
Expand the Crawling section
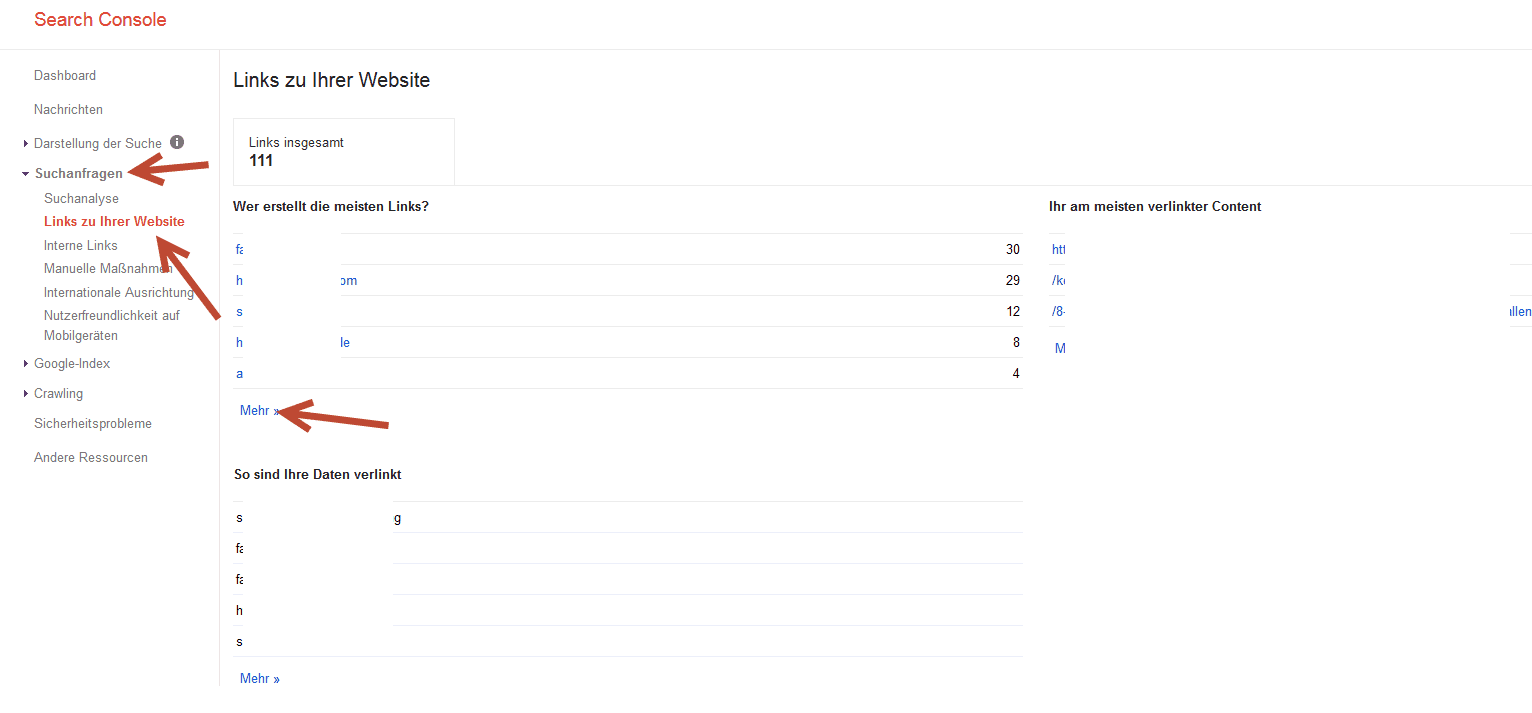[x=26, y=394]
